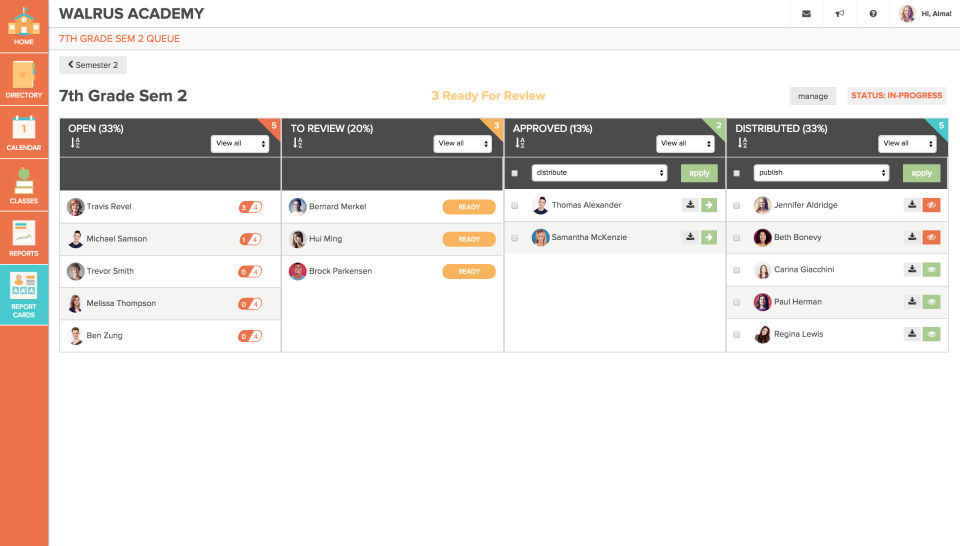The height and width of the screenshot is (546, 960).
Task: Tick Regina Lewis's checkbox
Action: click(x=737, y=334)
